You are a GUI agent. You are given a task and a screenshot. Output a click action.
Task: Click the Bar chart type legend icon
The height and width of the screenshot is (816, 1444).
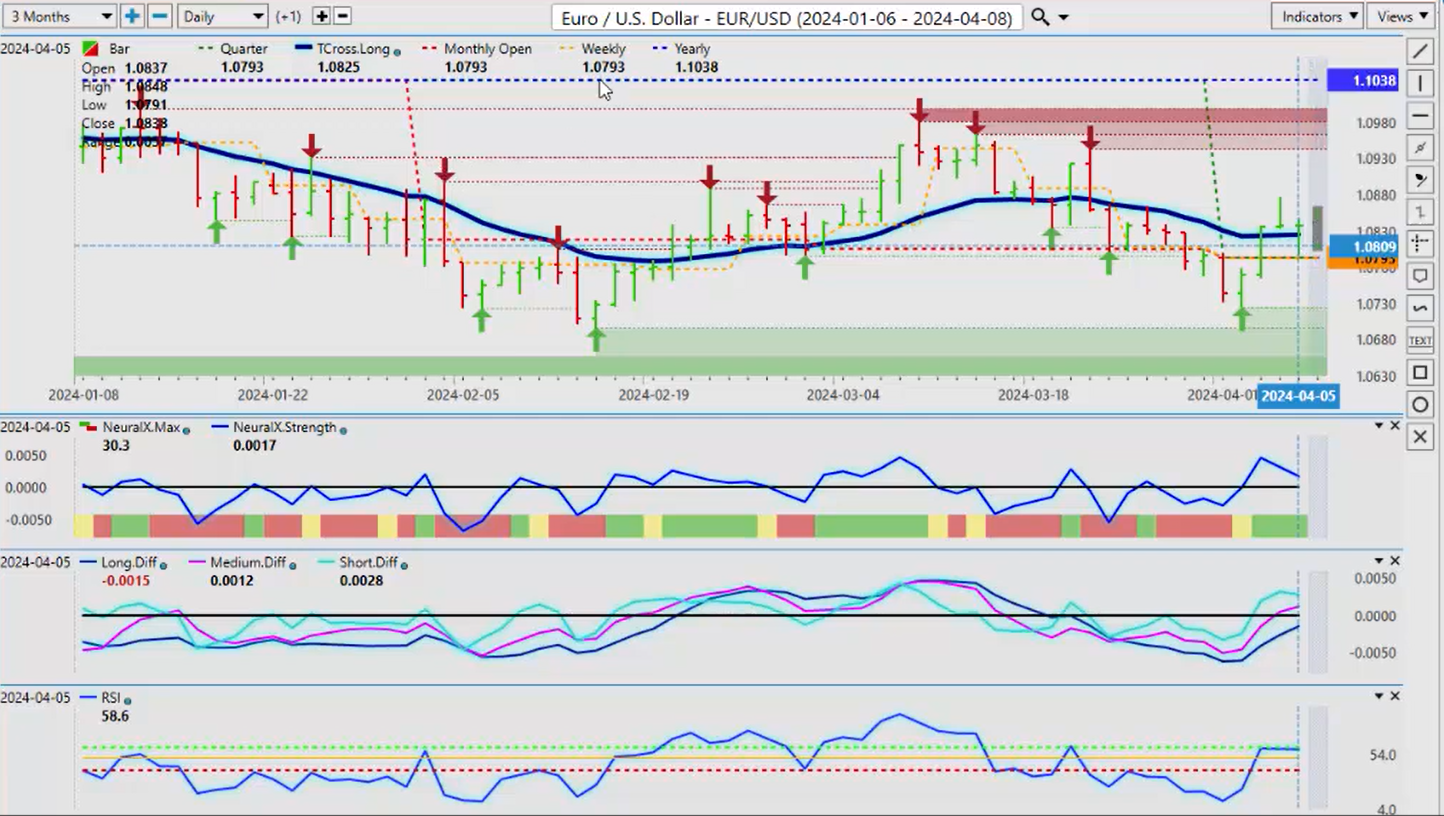(90, 49)
